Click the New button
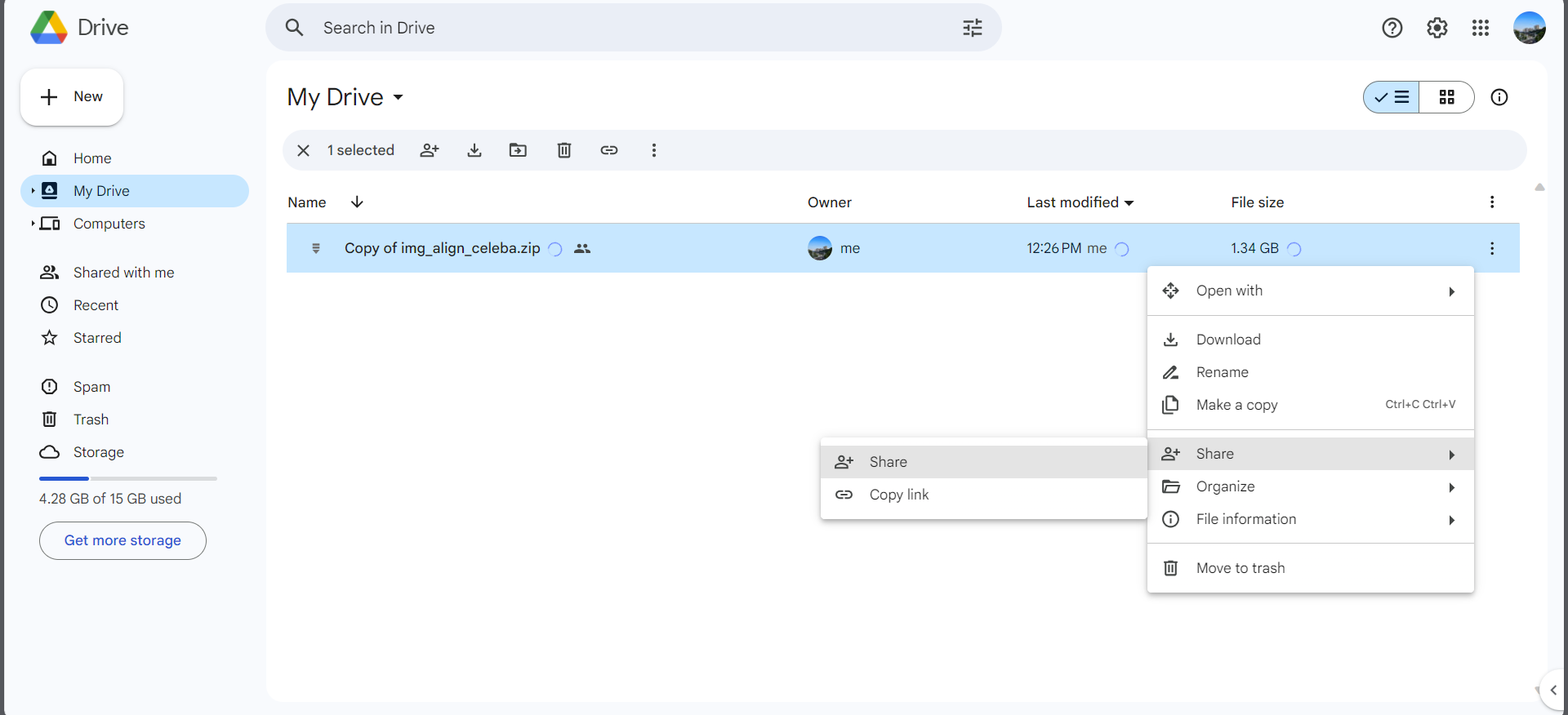The image size is (1568, 715). click(x=72, y=96)
